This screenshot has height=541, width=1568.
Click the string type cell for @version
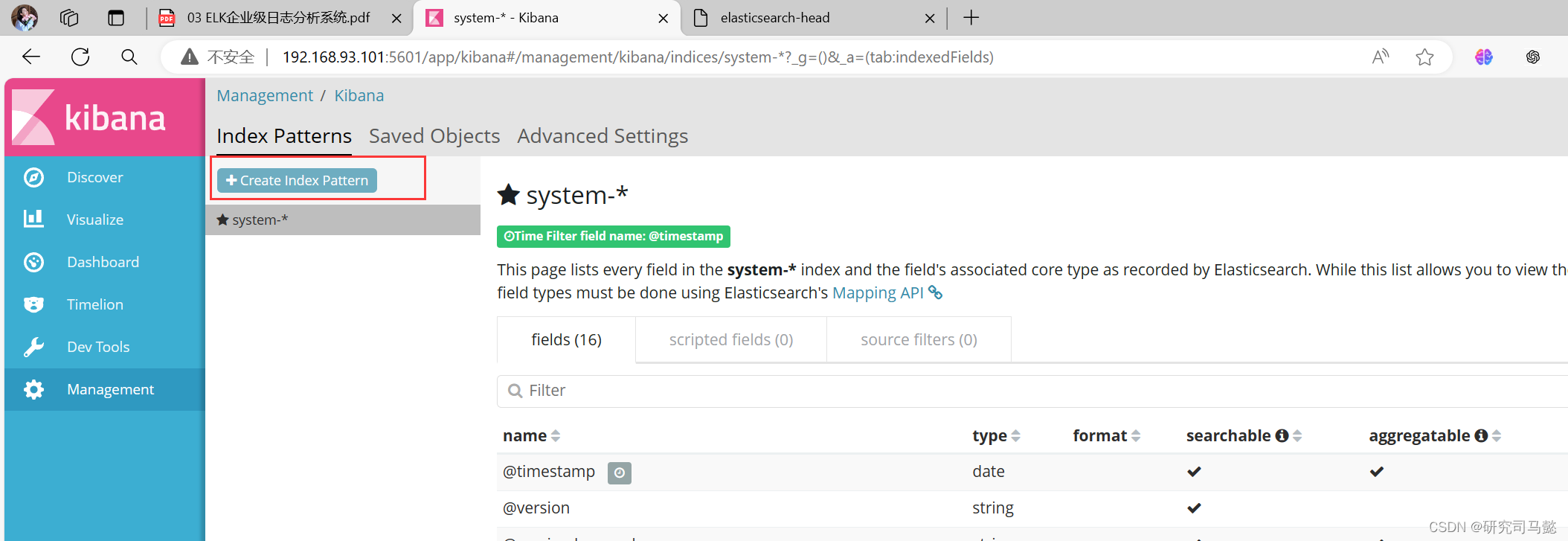pos(993,508)
